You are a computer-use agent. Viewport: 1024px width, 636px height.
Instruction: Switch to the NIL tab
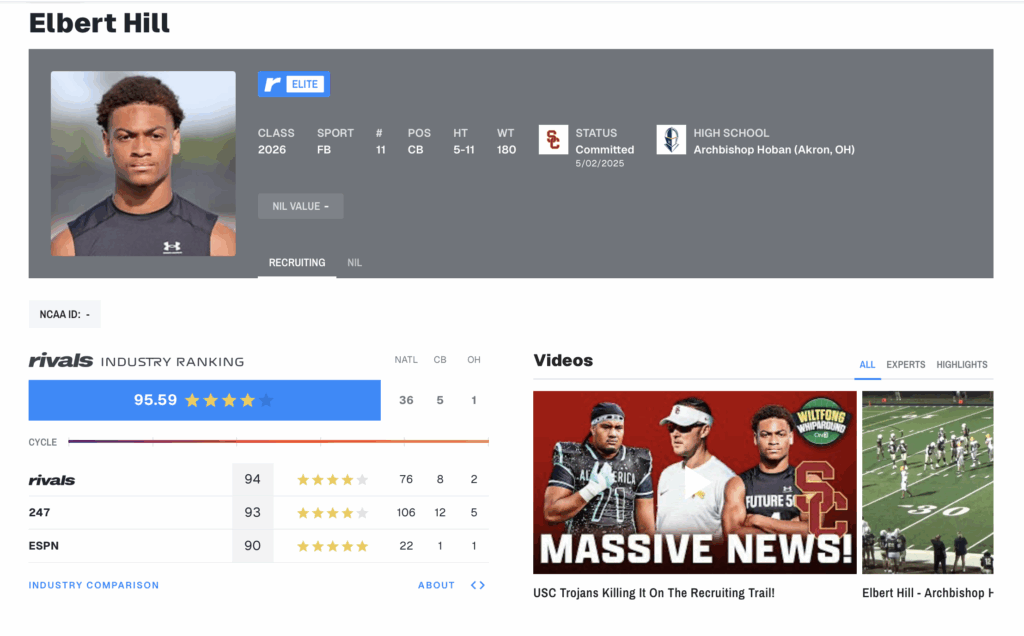(354, 263)
